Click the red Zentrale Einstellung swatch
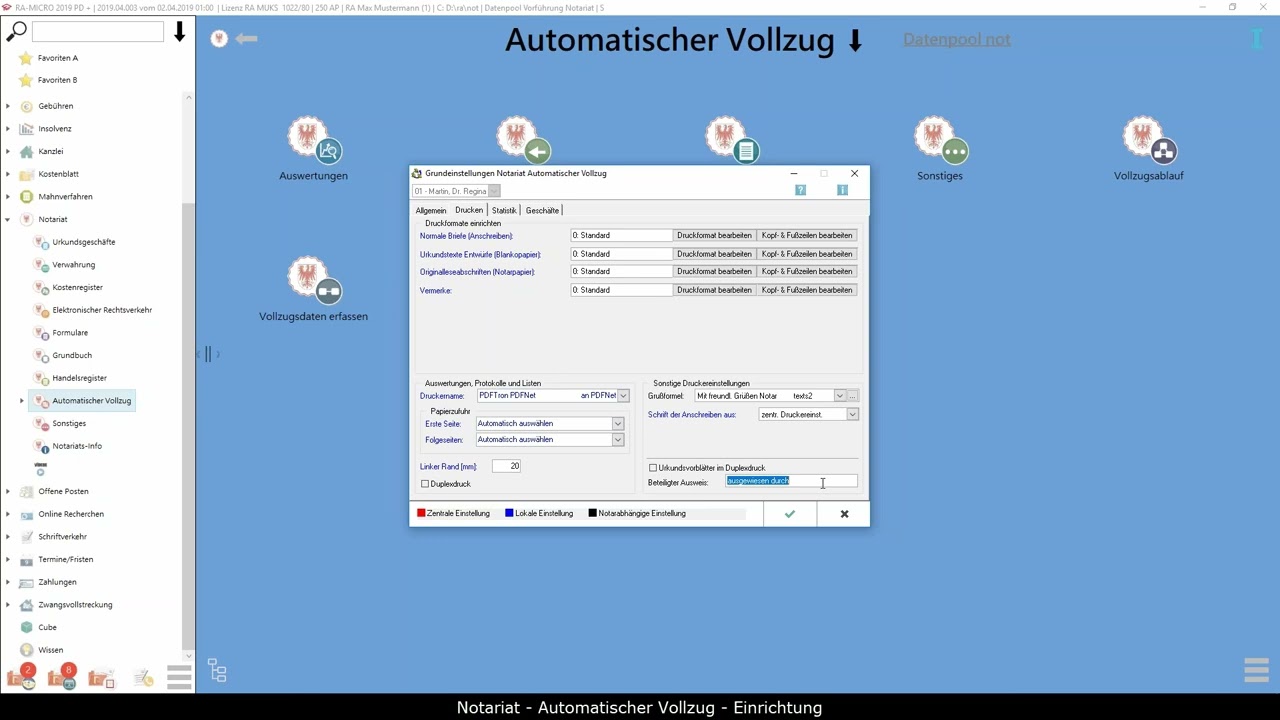Image resolution: width=1280 pixels, height=720 pixels. point(421,513)
